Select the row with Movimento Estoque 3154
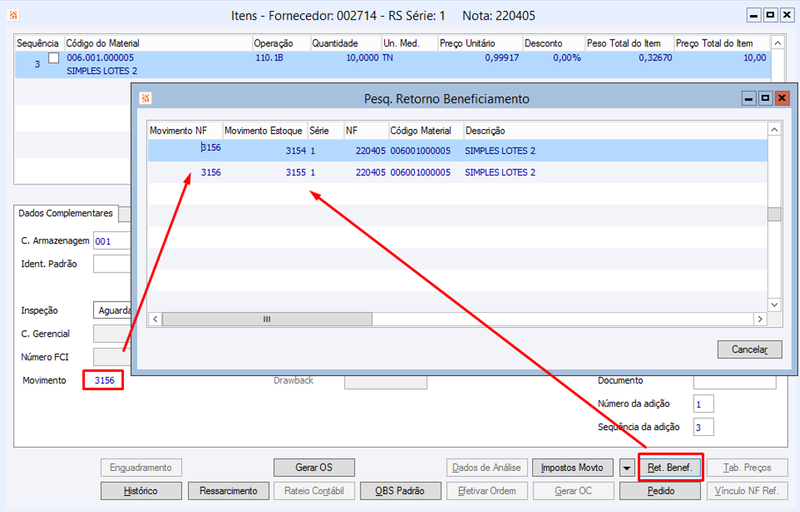This screenshot has height=512, width=800. (458, 150)
